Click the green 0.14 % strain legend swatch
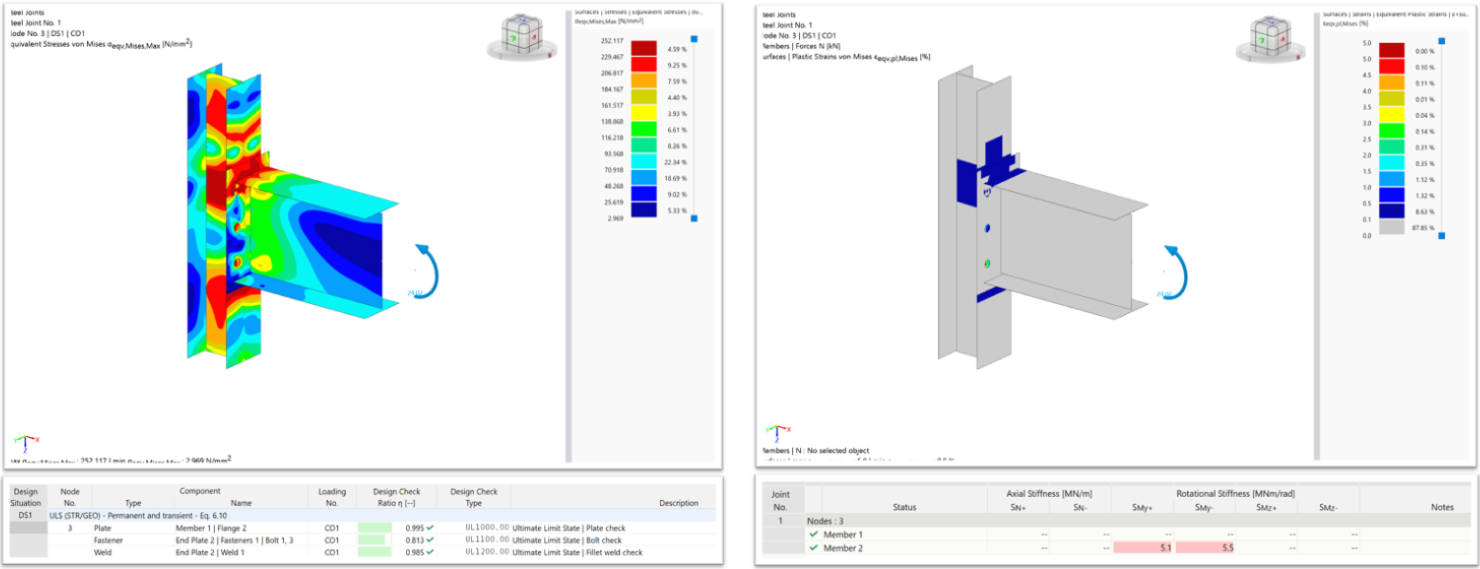This screenshot has height=569, width=1480. [1392, 131]
